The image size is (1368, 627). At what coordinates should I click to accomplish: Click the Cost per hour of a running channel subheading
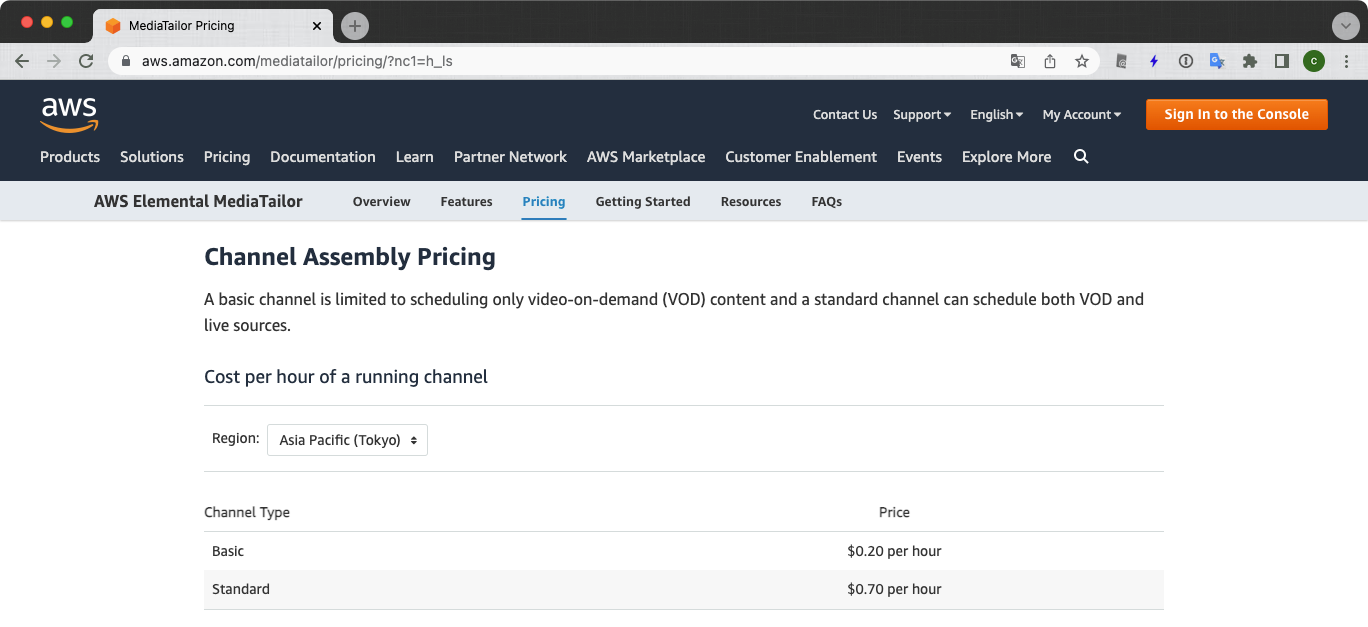tap(346, 377)
